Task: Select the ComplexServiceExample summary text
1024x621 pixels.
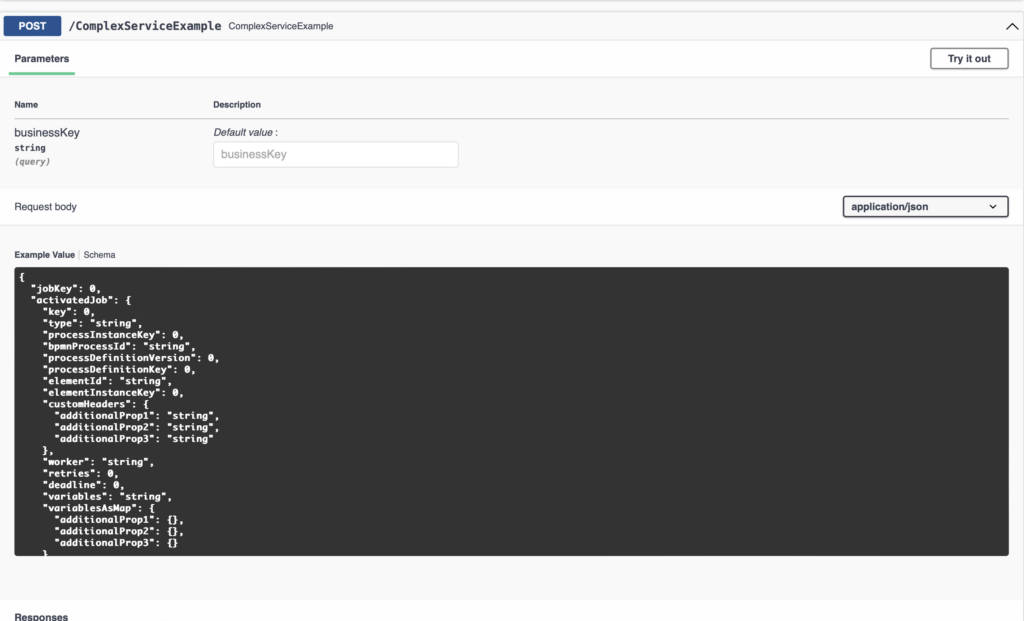Action: pyautogui.click(x=281, y=26)
